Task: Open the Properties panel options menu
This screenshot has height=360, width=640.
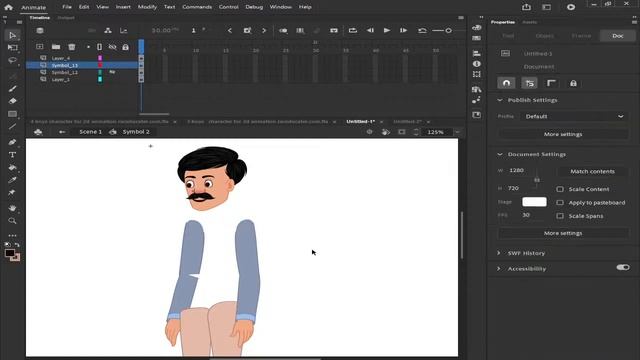Action: (634, 22)
